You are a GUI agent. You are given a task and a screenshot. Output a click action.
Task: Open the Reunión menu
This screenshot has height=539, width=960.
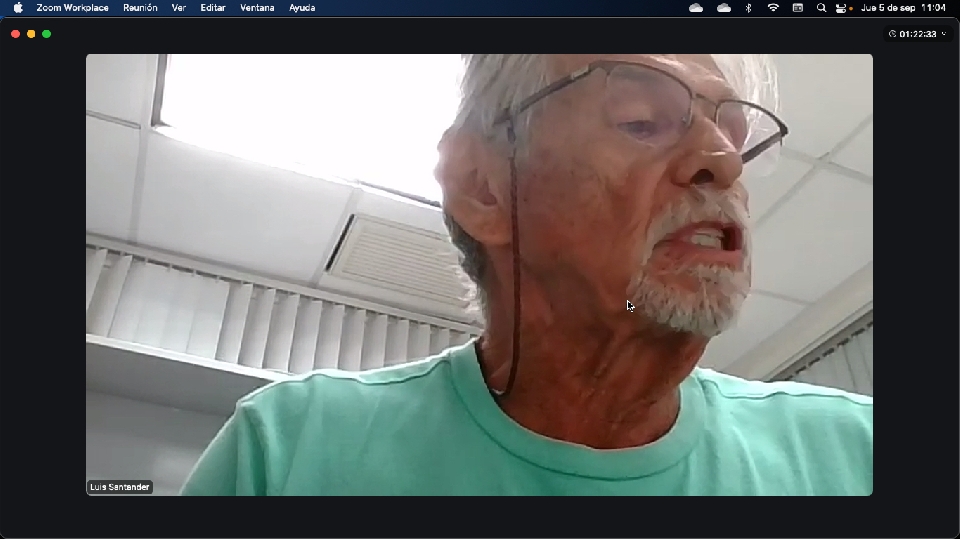point(140,8)
